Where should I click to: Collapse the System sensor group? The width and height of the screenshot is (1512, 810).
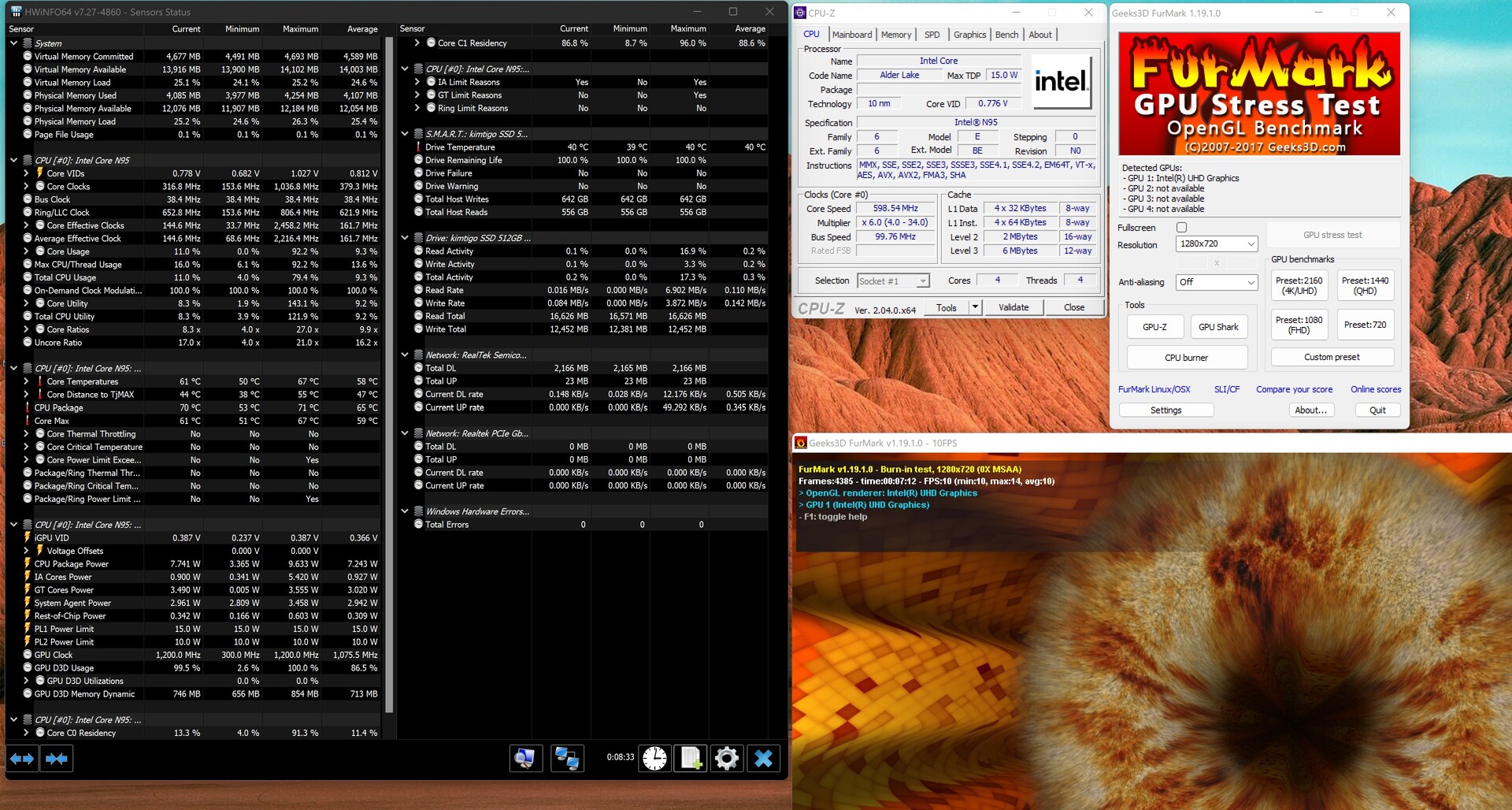point(13,43)
